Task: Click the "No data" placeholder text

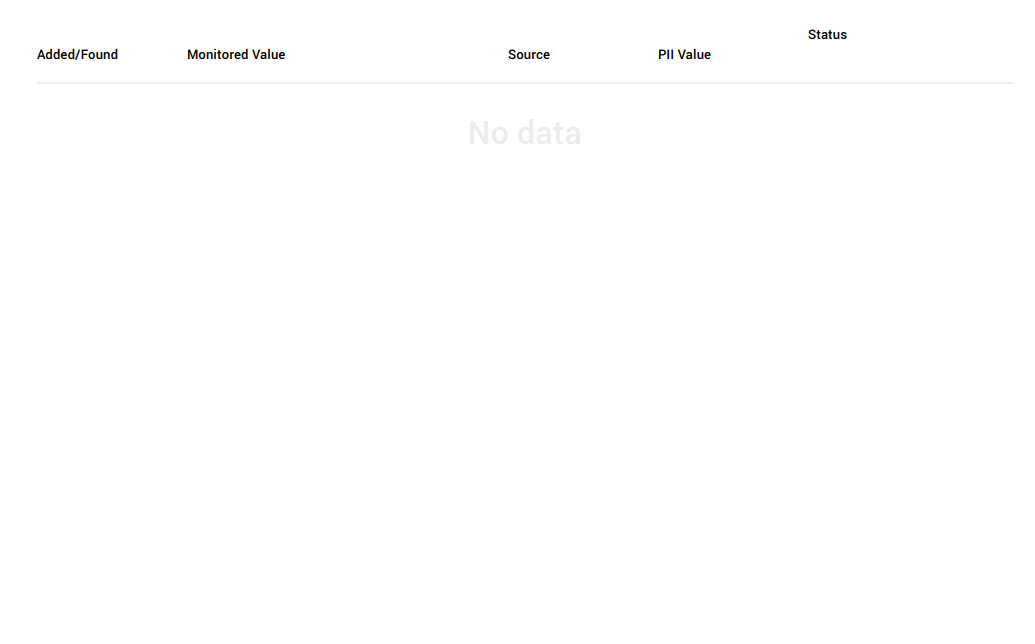Action: point(524,133)
